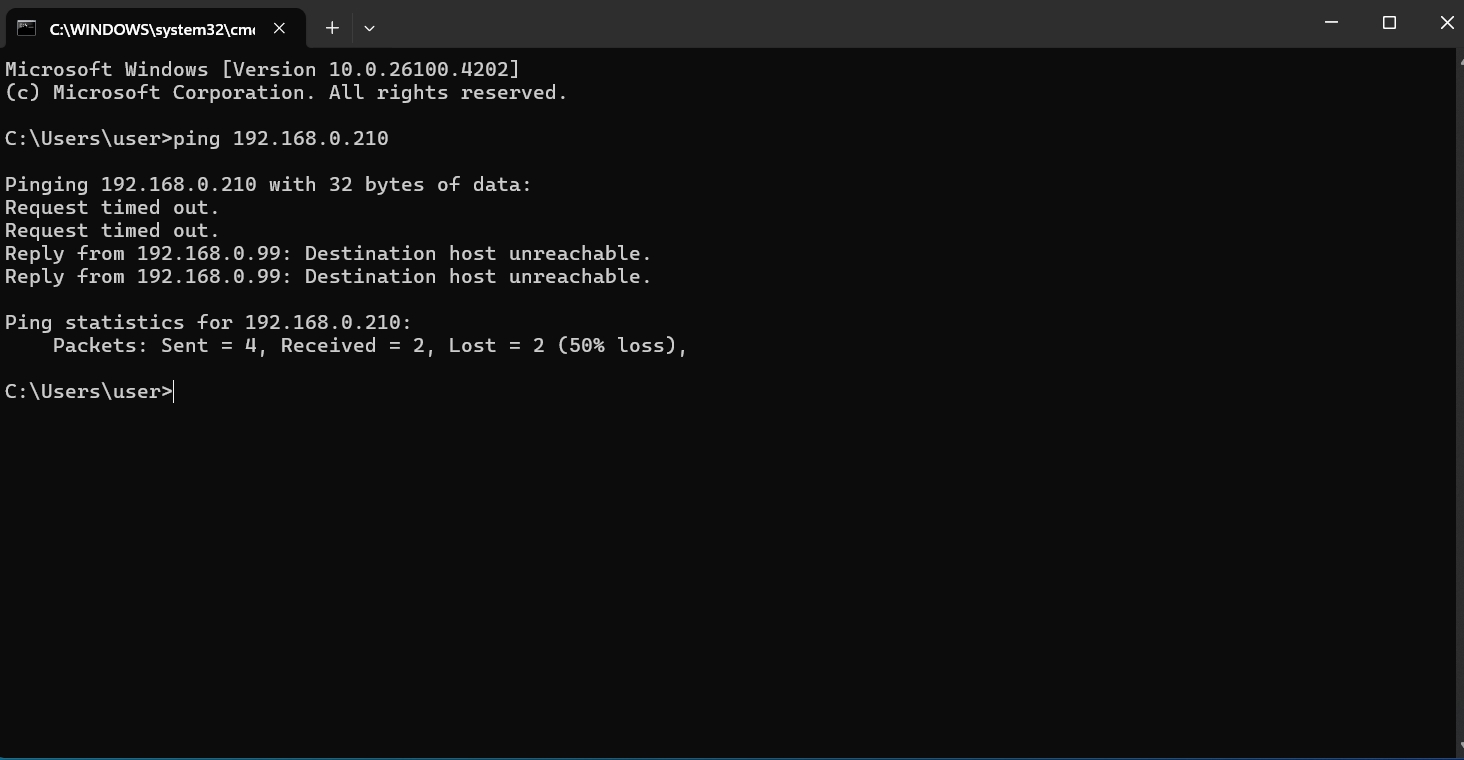This screenshot has width=1464, height=760.
Task: Open a new tab with plus button
Action: click(x=332, y=28)
